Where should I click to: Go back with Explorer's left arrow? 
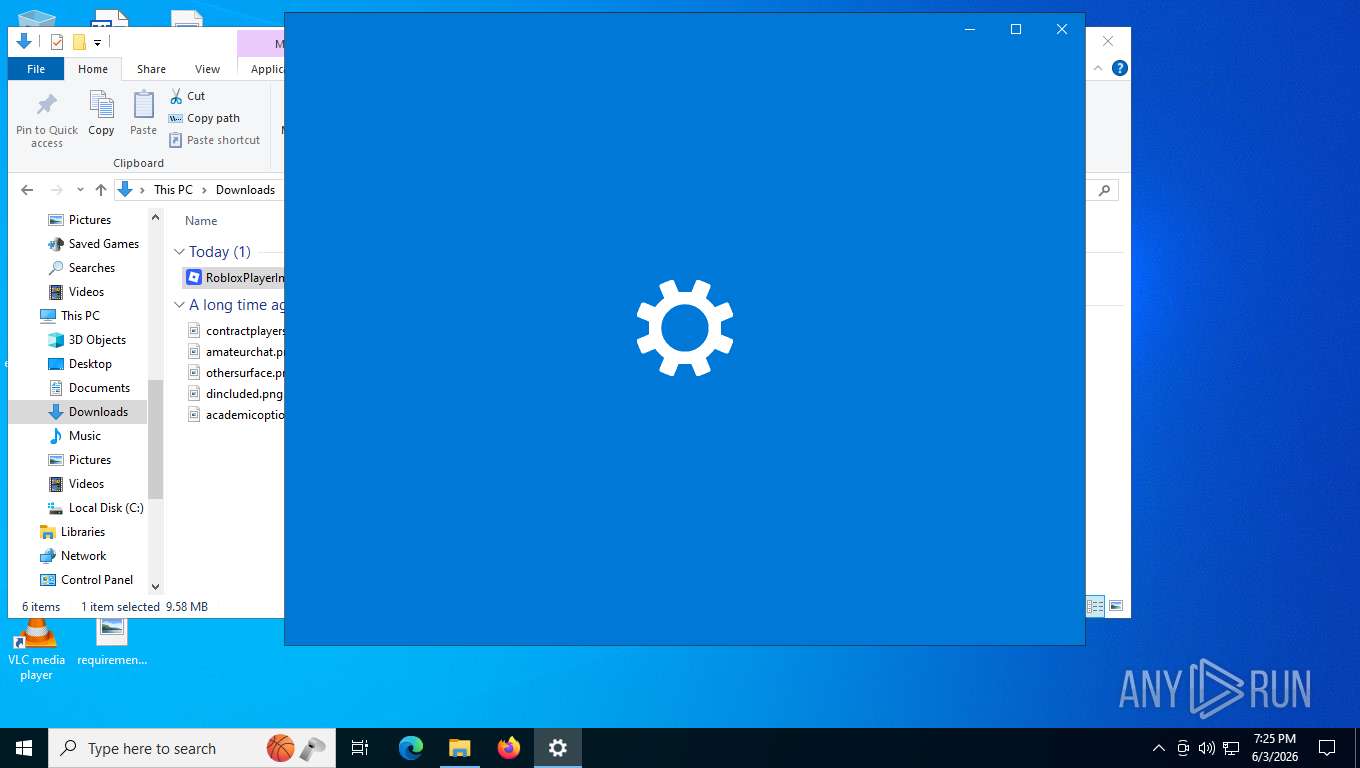[27, 190]
